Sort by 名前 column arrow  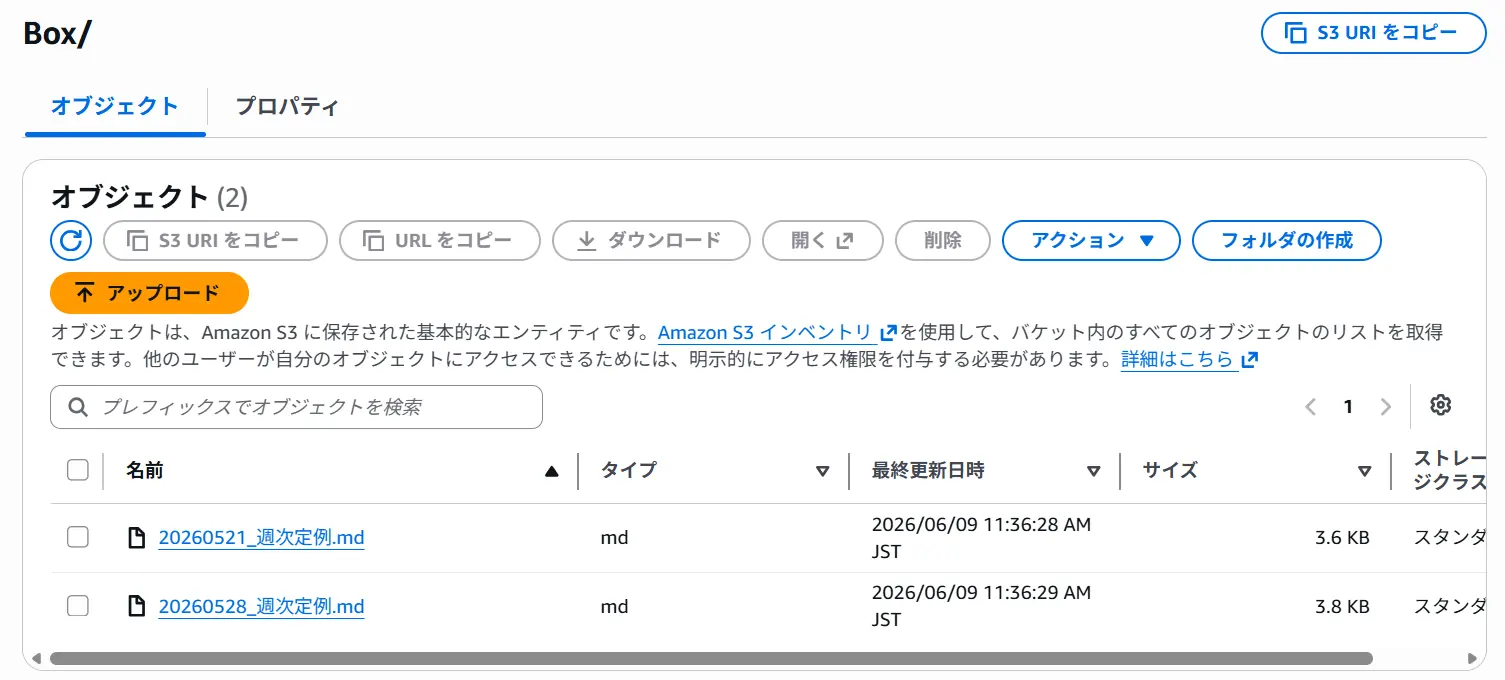(x=551, y=471)
